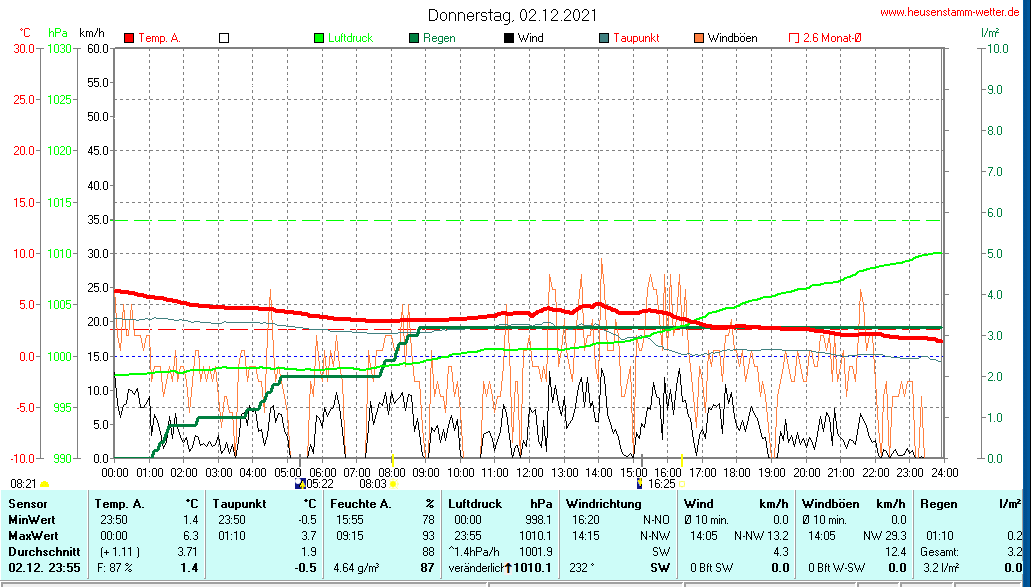This screenshot has height=587, width=1034.
Task: Click the Wind legend label
Action: point(531,38)
